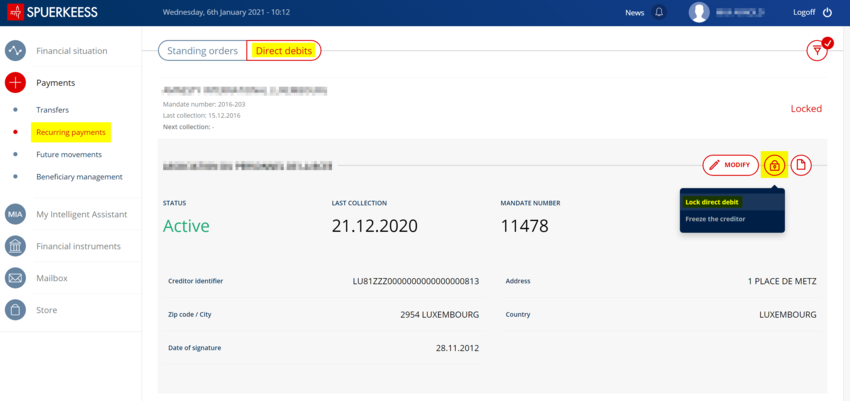Click the red Payments plus icon
Viewport: 850px width, 401px height.
pyautogui.click(x=15, y=83)
